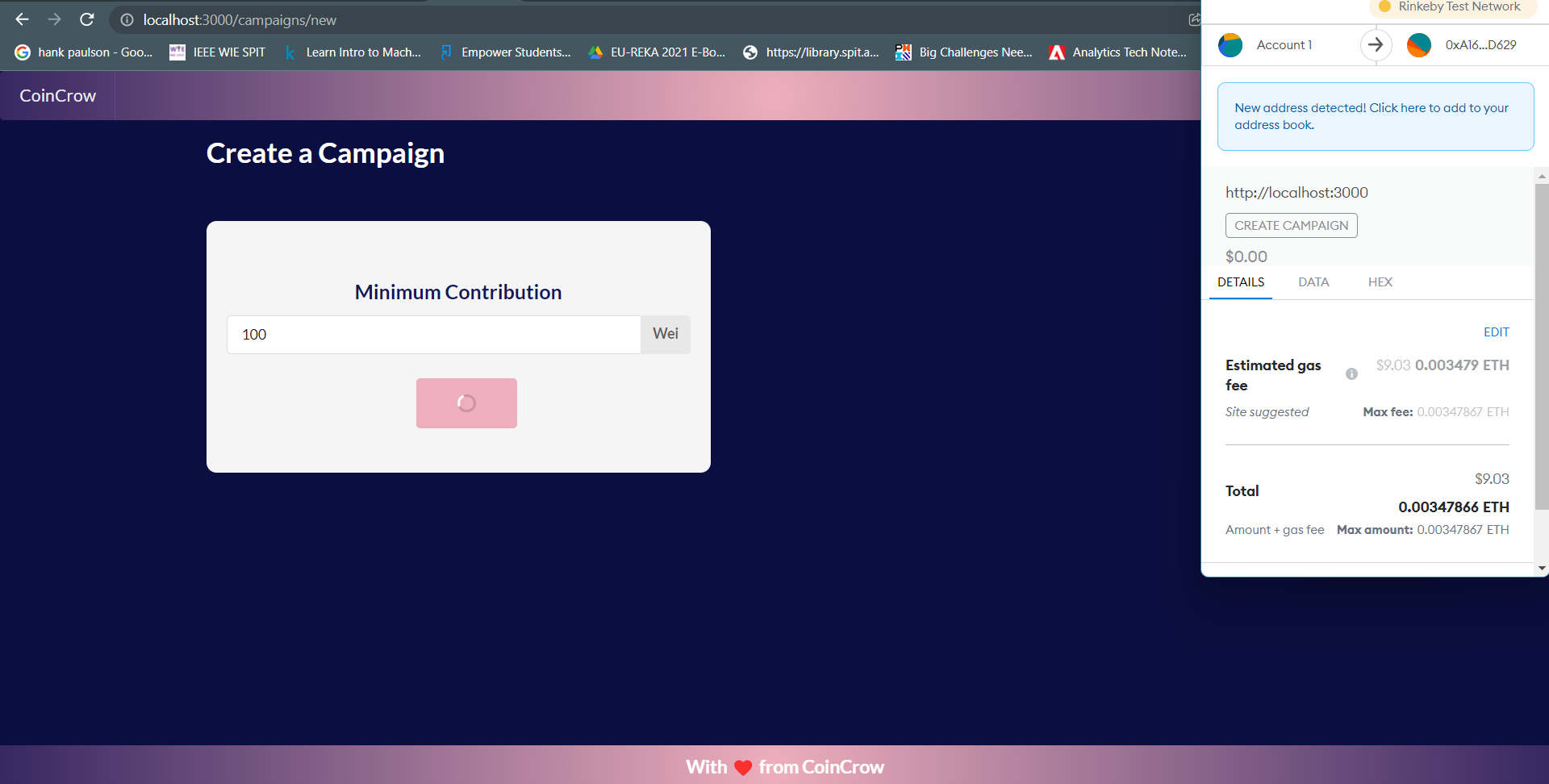The width and height of the screenshot is (1549, 784).
Task: Switch to the HEX tab
Action: 1380,282
